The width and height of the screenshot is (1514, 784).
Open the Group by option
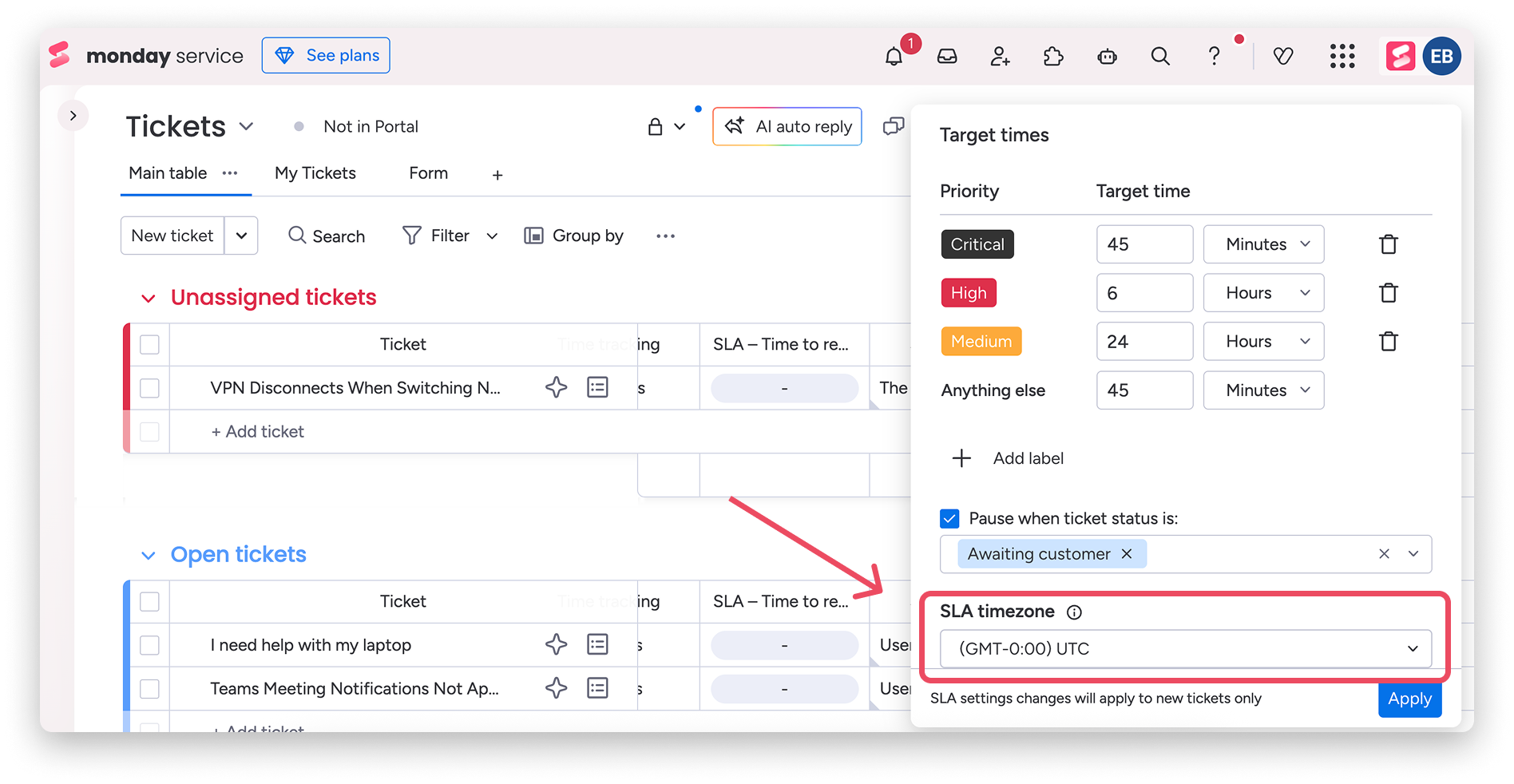(x=573, y=236)
